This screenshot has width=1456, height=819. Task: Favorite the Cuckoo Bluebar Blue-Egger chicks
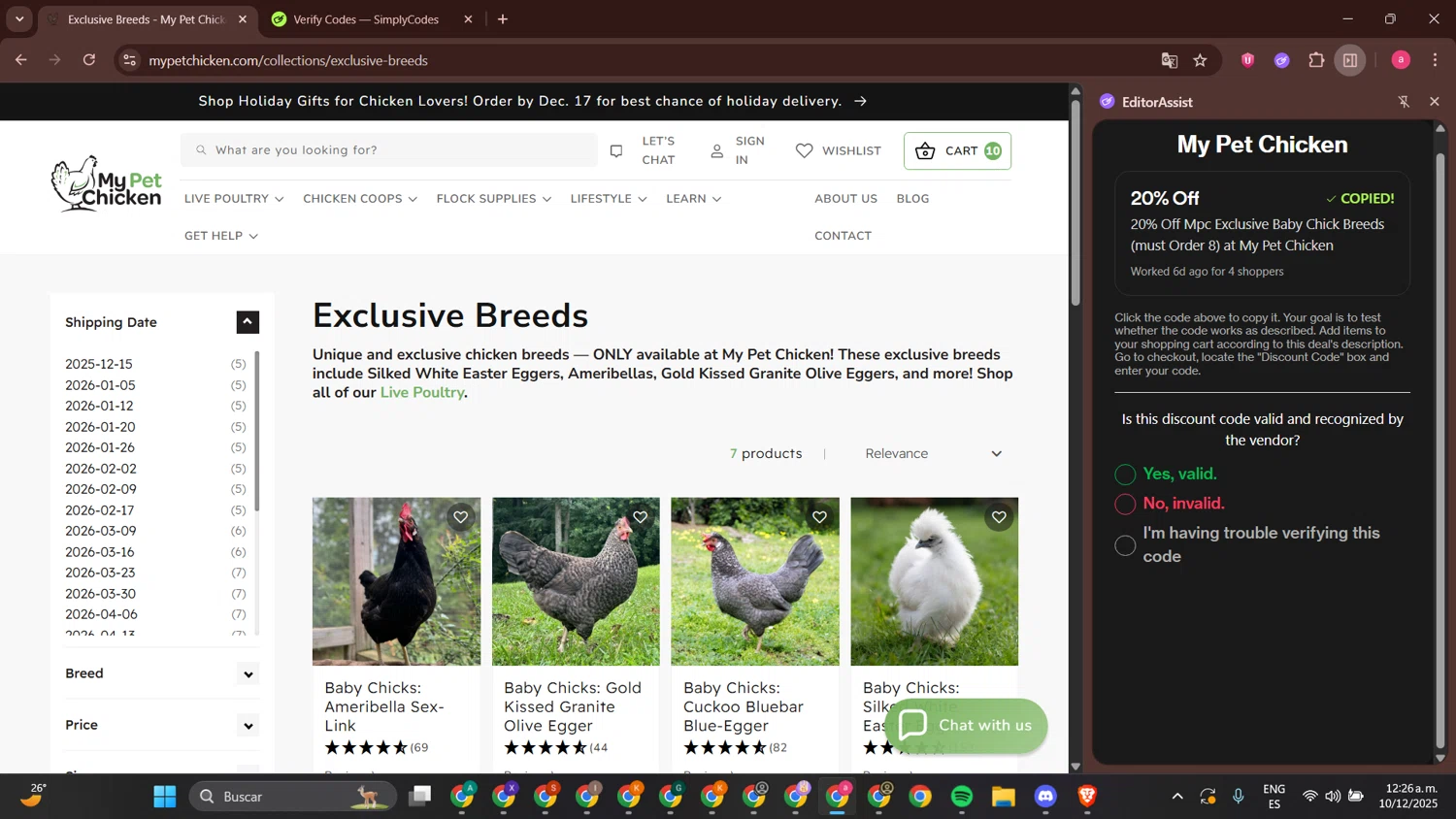click(820, 517)
